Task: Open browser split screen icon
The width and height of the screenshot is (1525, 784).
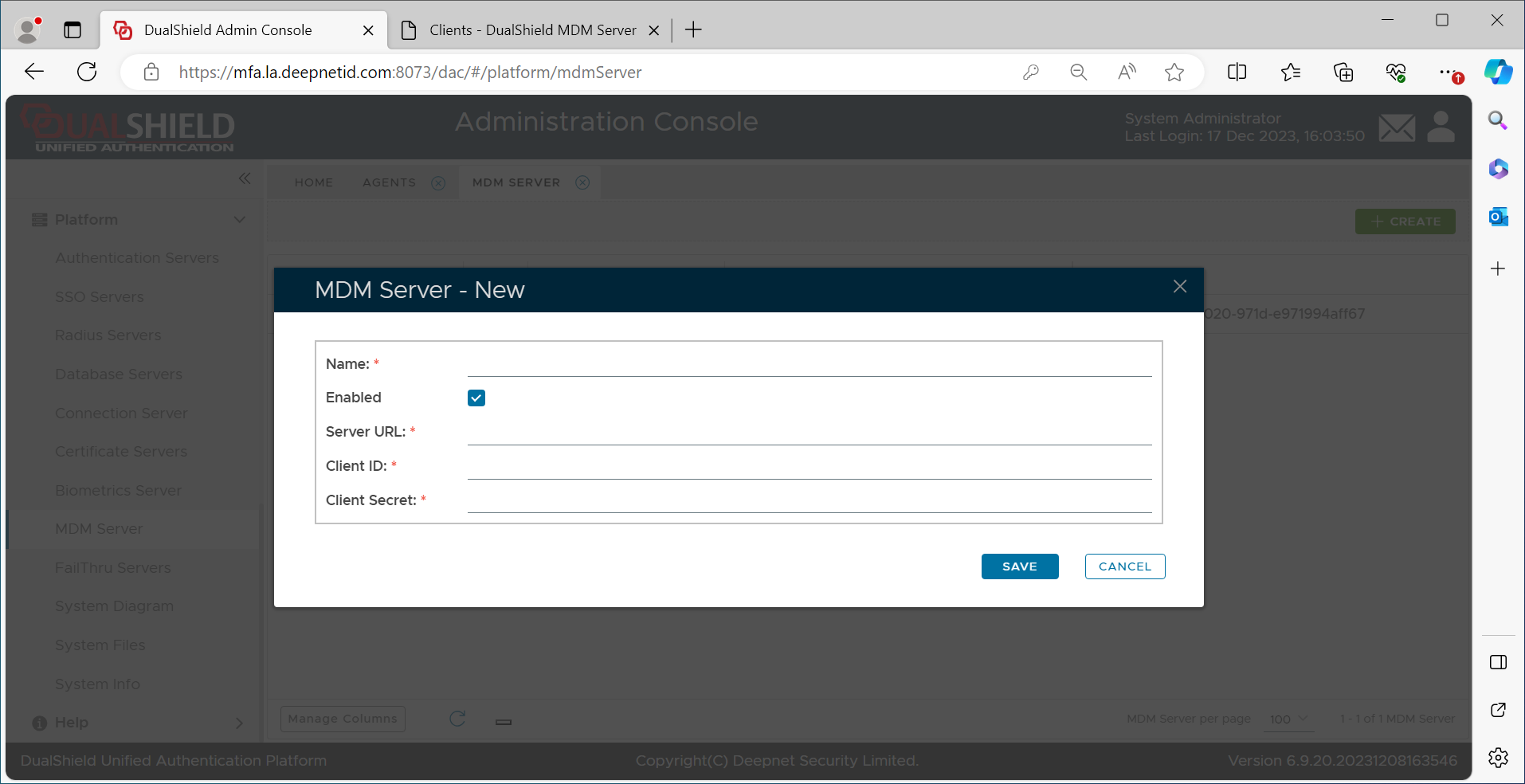Action: pyautogui.click(x=1237, y=73)
